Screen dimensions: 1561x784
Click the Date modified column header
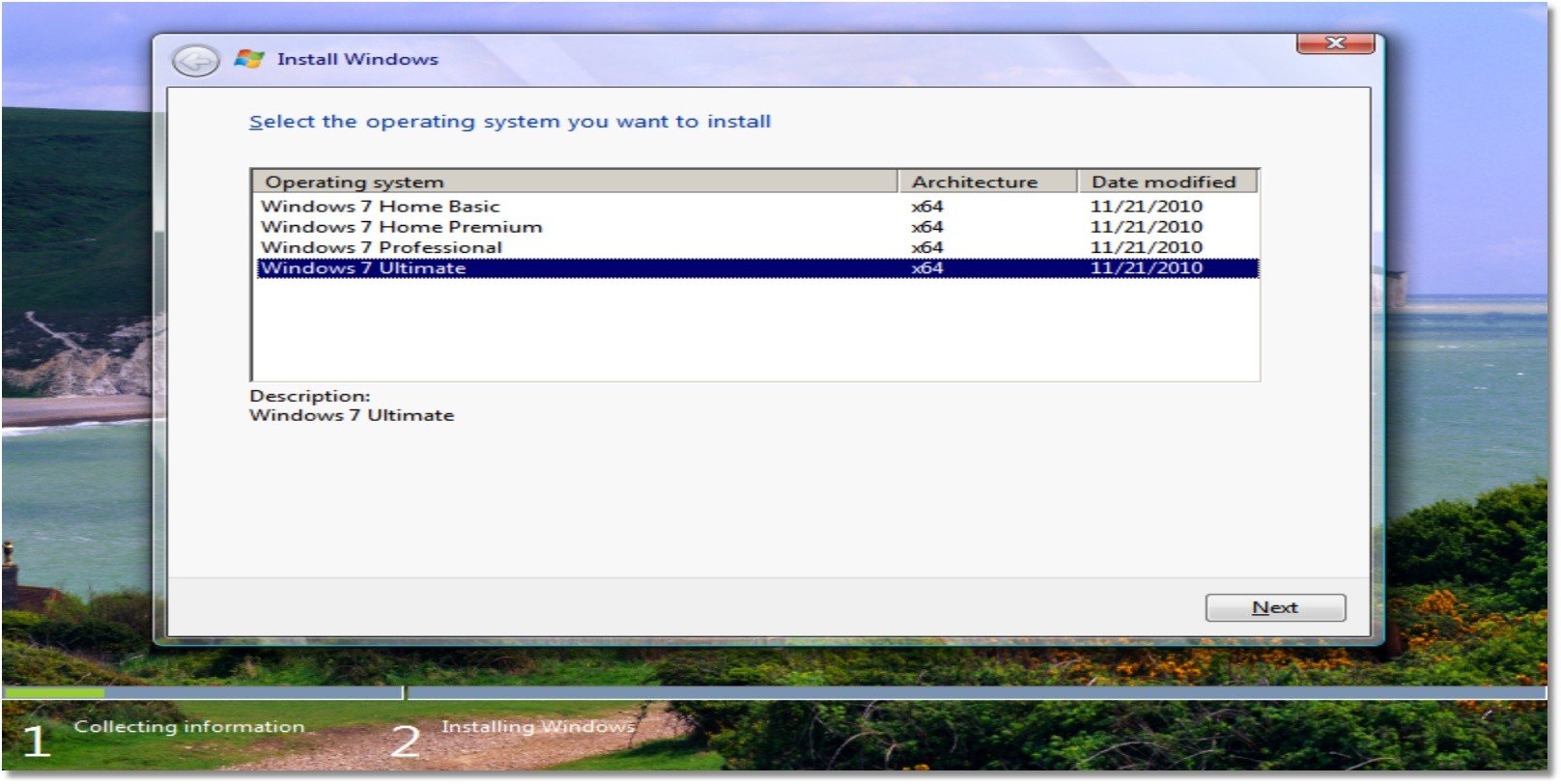[x=1168, y=182]
